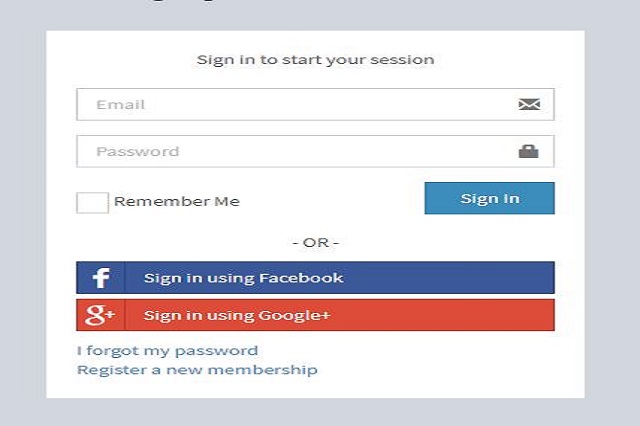Focus the Email input field

300,104
